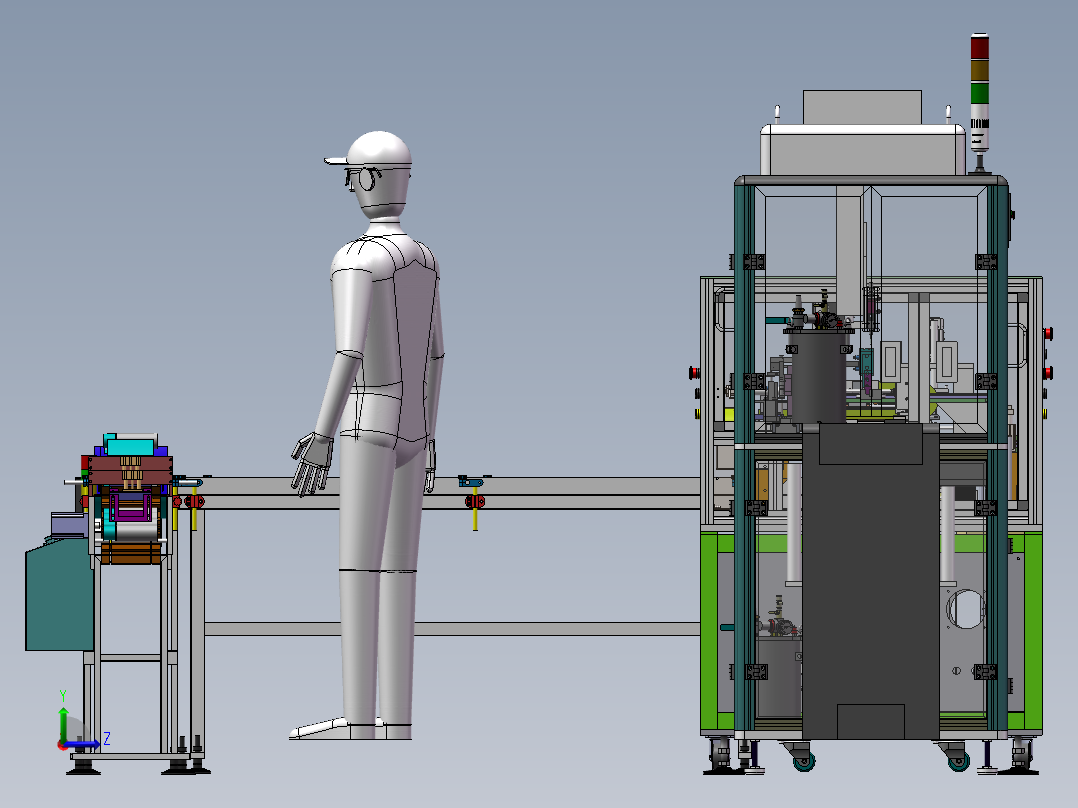This screenshot has height=808, width=1078.
Task: Select the blue Z axis arrow
Action: [84, 744]
